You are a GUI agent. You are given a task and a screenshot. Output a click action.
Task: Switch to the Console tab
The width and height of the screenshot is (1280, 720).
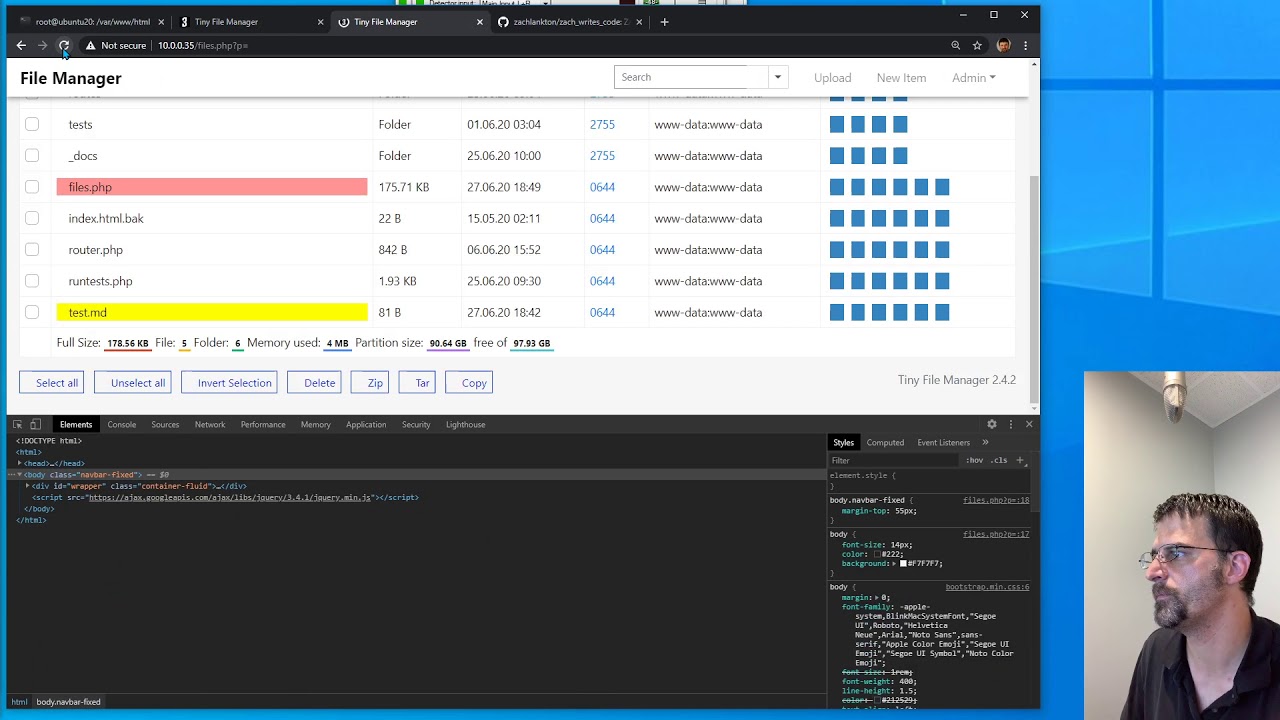pos(122,424)
